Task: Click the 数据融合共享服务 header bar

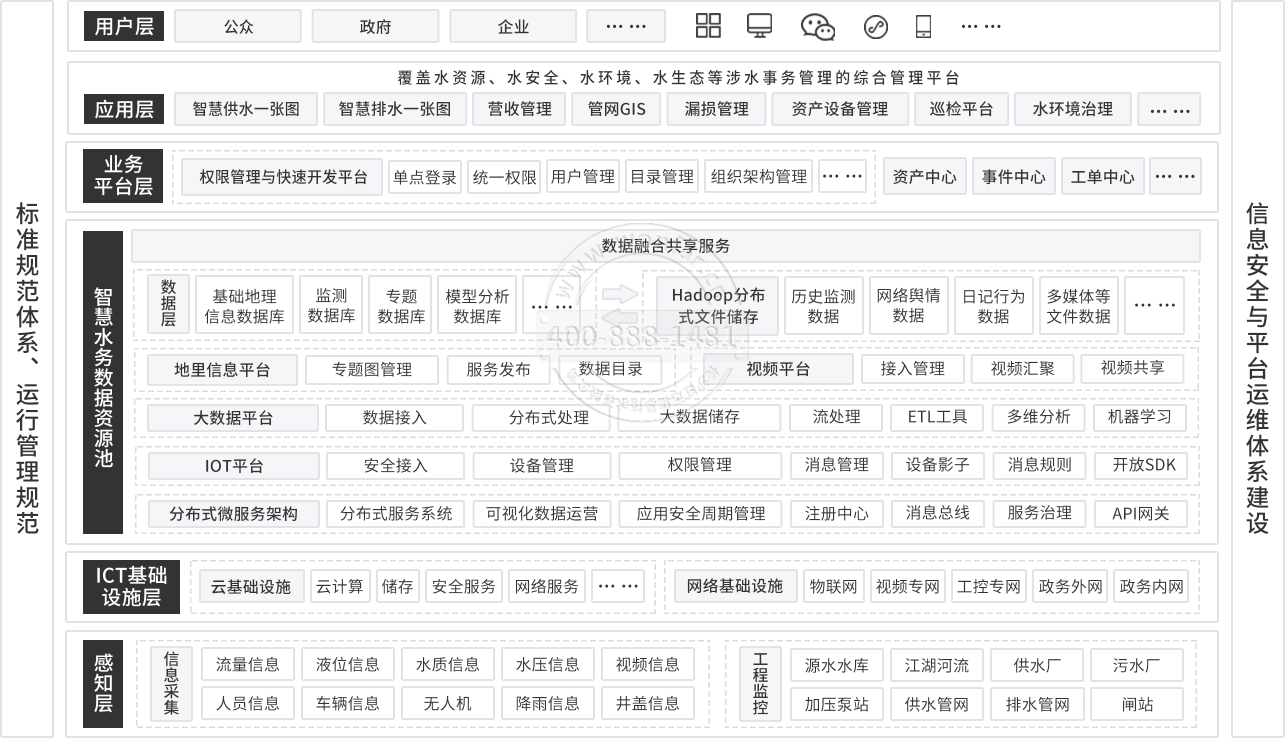Action: pos(665,246)
